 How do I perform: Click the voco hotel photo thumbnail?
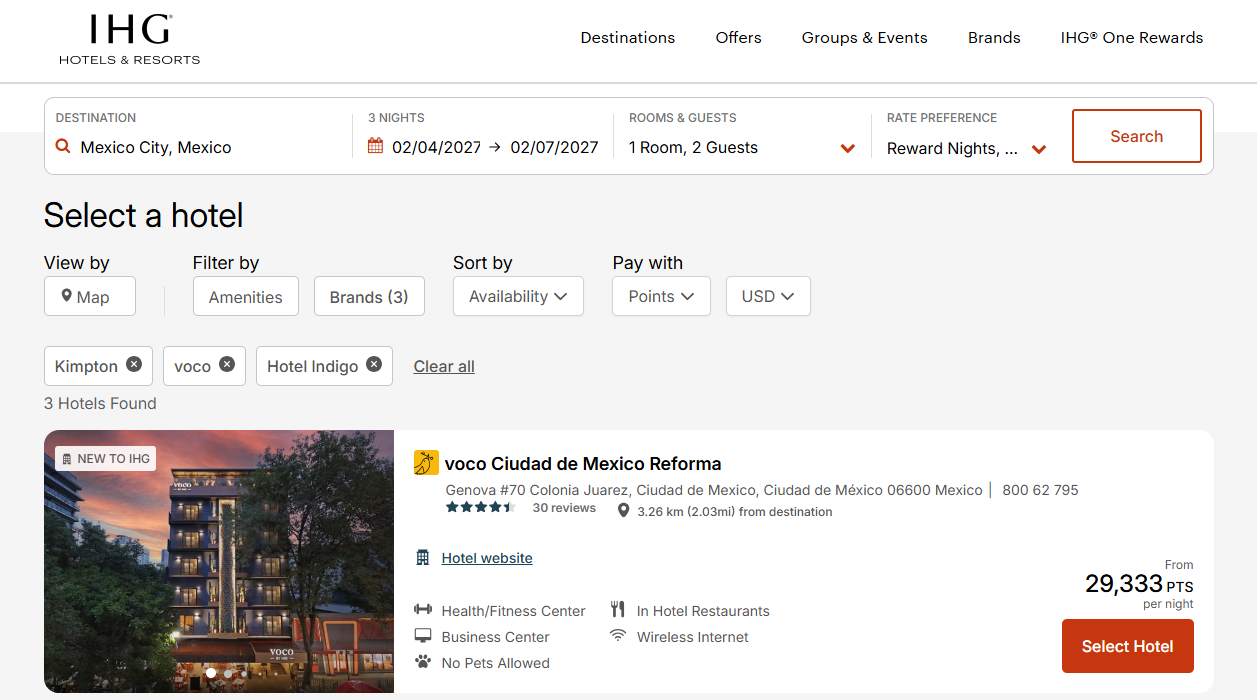[219, 561]
